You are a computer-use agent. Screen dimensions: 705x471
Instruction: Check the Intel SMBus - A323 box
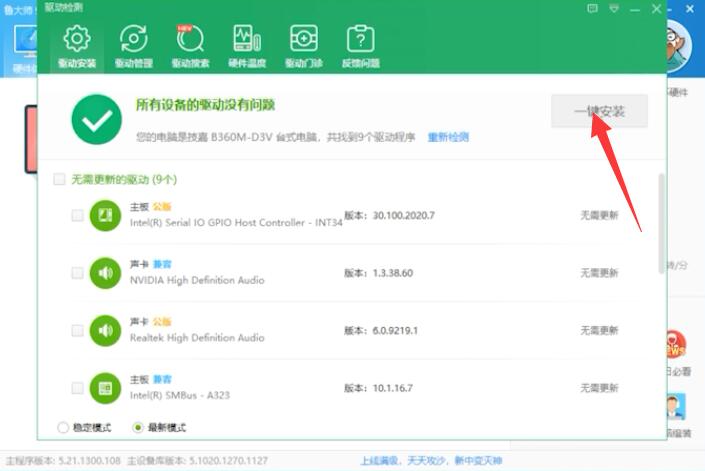pos(77,388)
